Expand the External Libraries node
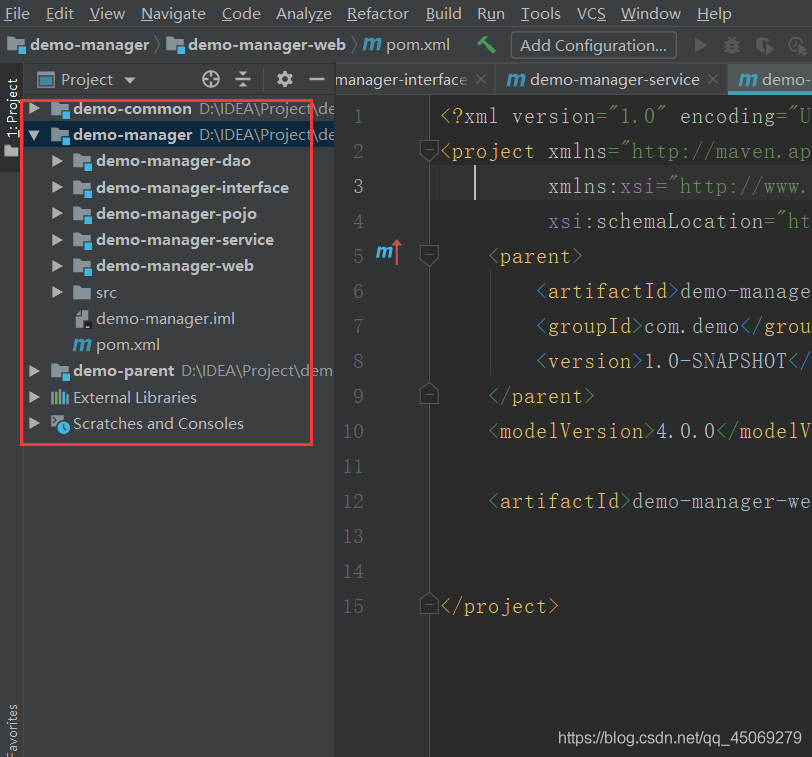Viewport: 812px width, 757px height. coord(35,397)
